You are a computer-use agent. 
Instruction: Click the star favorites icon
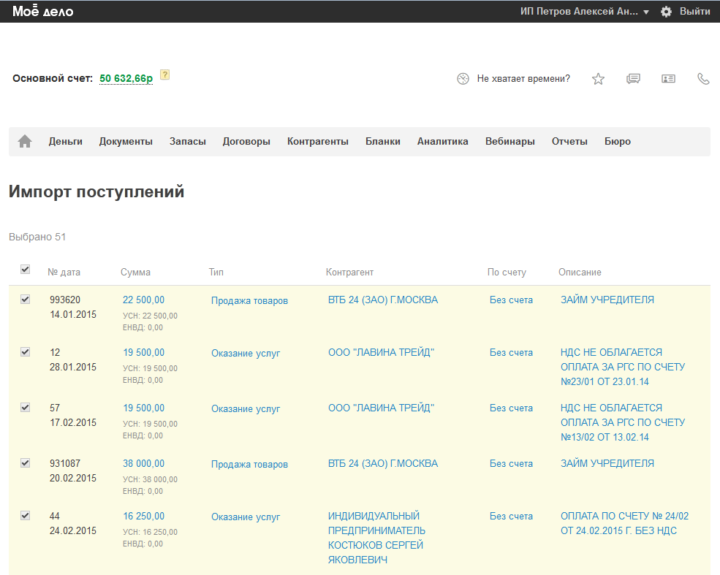[x=598, y=79]
